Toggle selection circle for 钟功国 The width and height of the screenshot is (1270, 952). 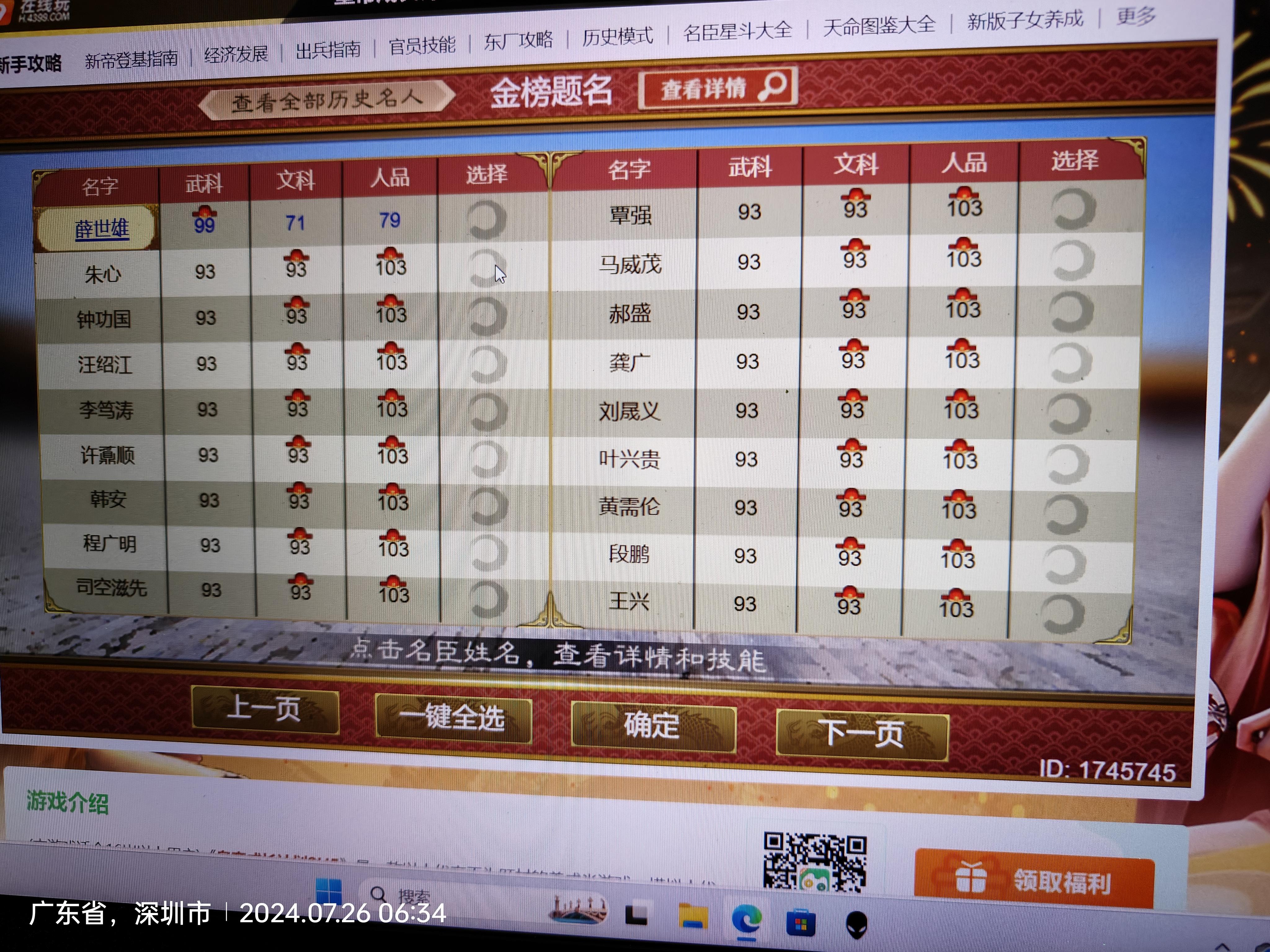click(488, 316)
